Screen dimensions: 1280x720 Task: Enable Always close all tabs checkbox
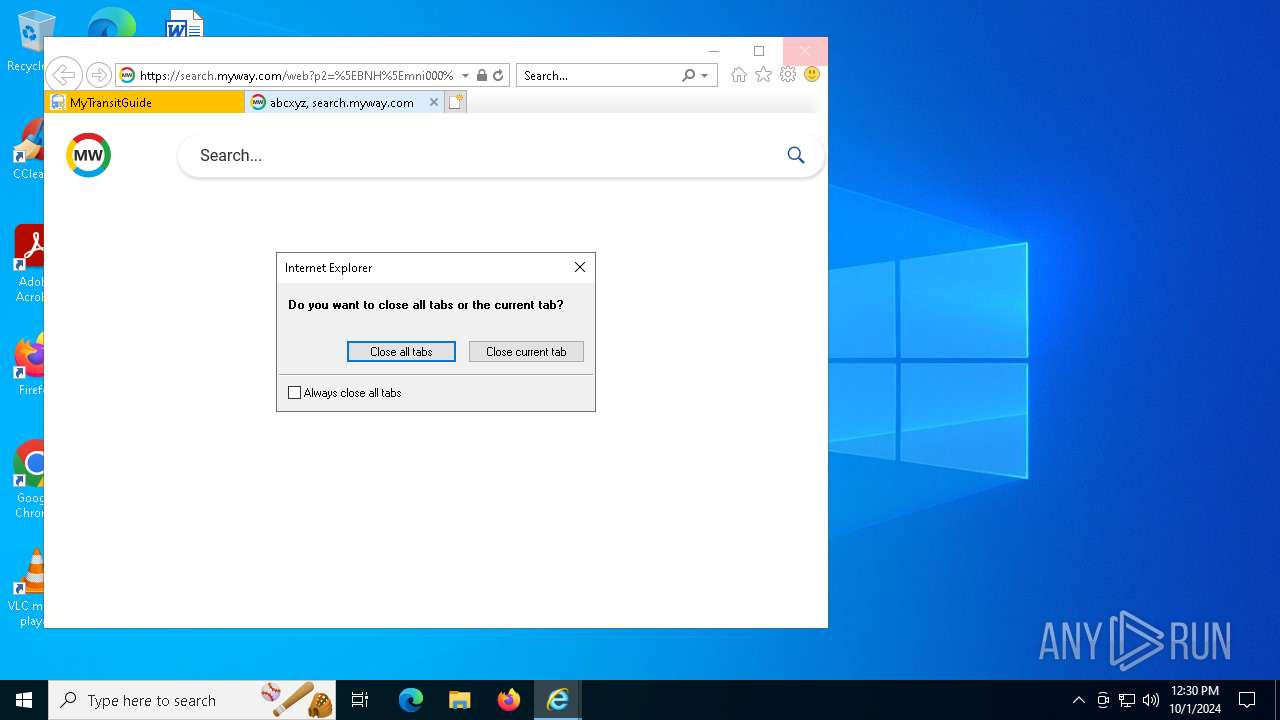(x=294, y=393)
